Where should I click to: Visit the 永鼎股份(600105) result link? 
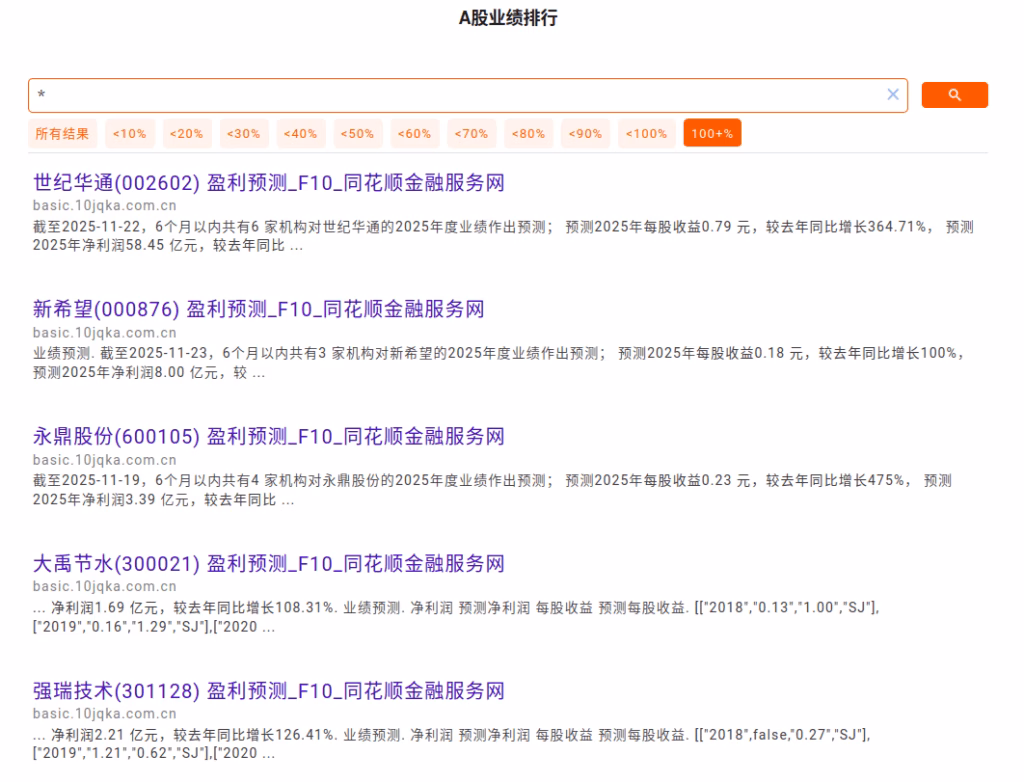(268, 437)
